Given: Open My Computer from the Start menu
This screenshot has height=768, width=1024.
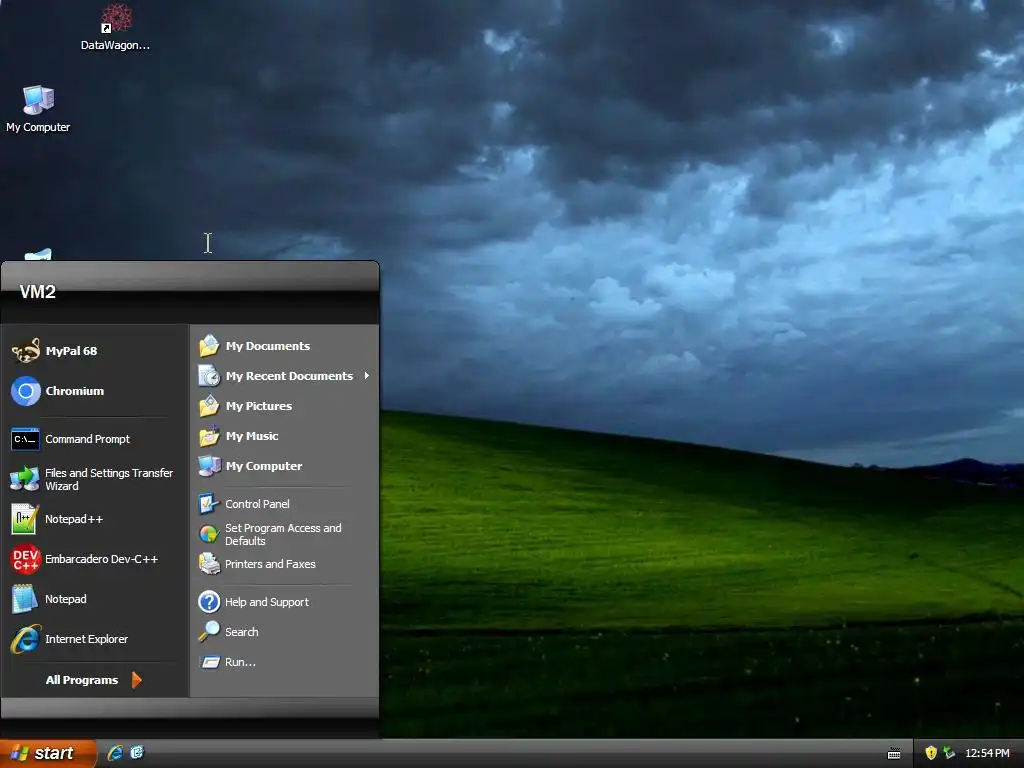Looking at the screenshot, I should (284, 466).
